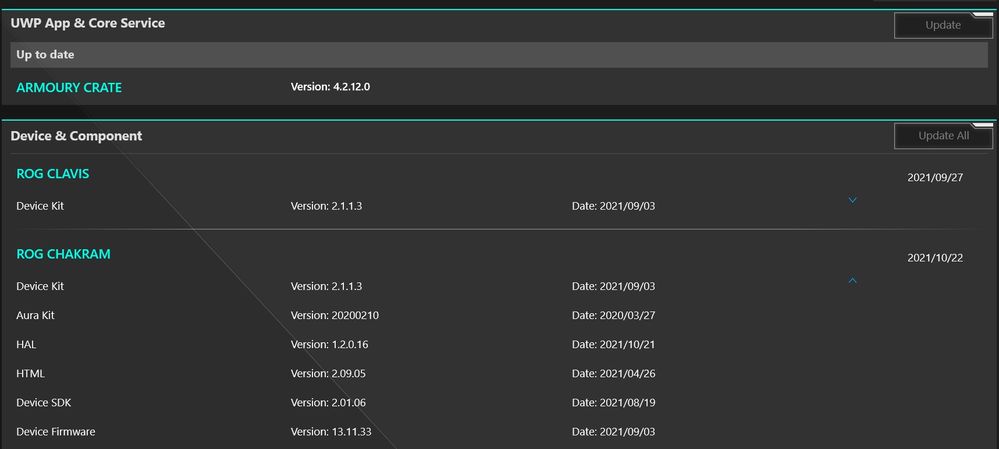This screenshot has width=999, height=449.
Task: Expand the ROG CLAVIS details chevron
Action: (x=852, y=200)
